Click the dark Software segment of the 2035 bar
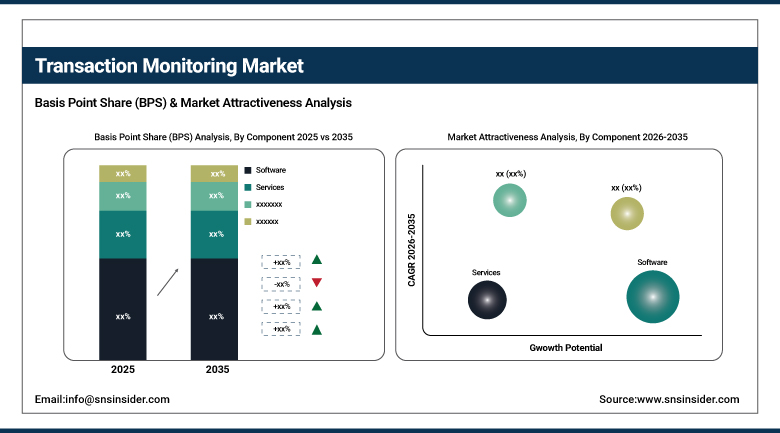The height and width of the screenshot is (433, 780). (214, 309)
